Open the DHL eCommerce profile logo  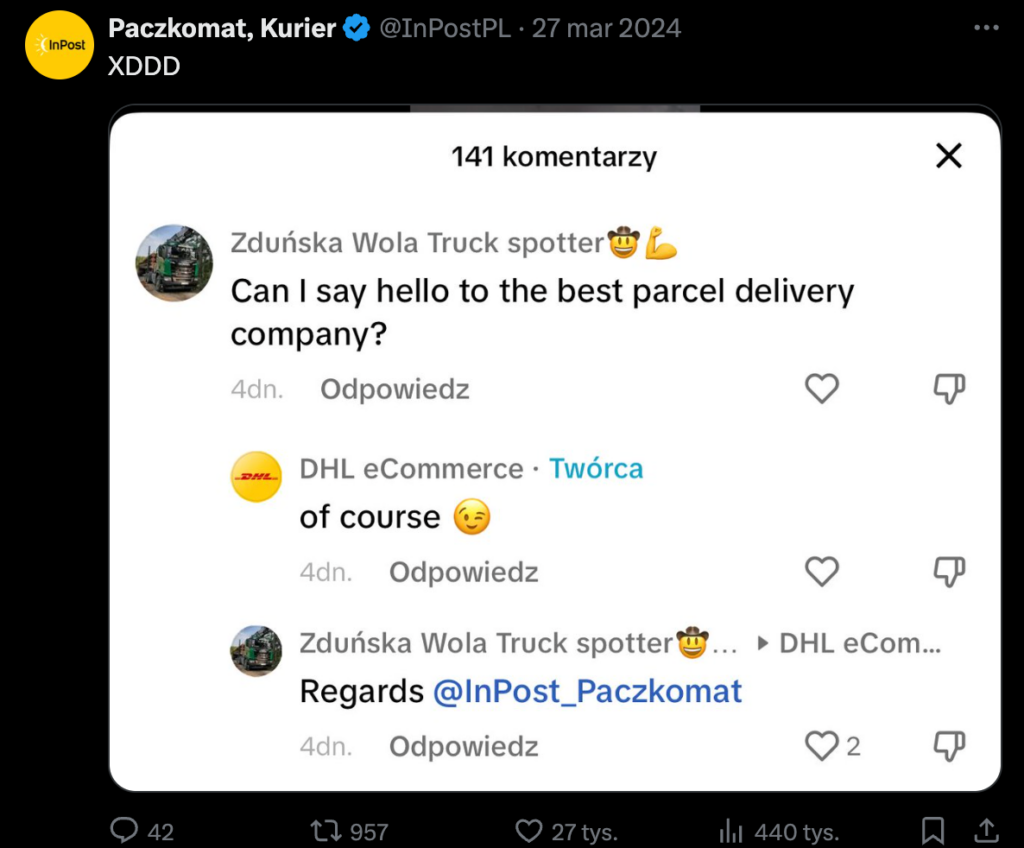256,476
